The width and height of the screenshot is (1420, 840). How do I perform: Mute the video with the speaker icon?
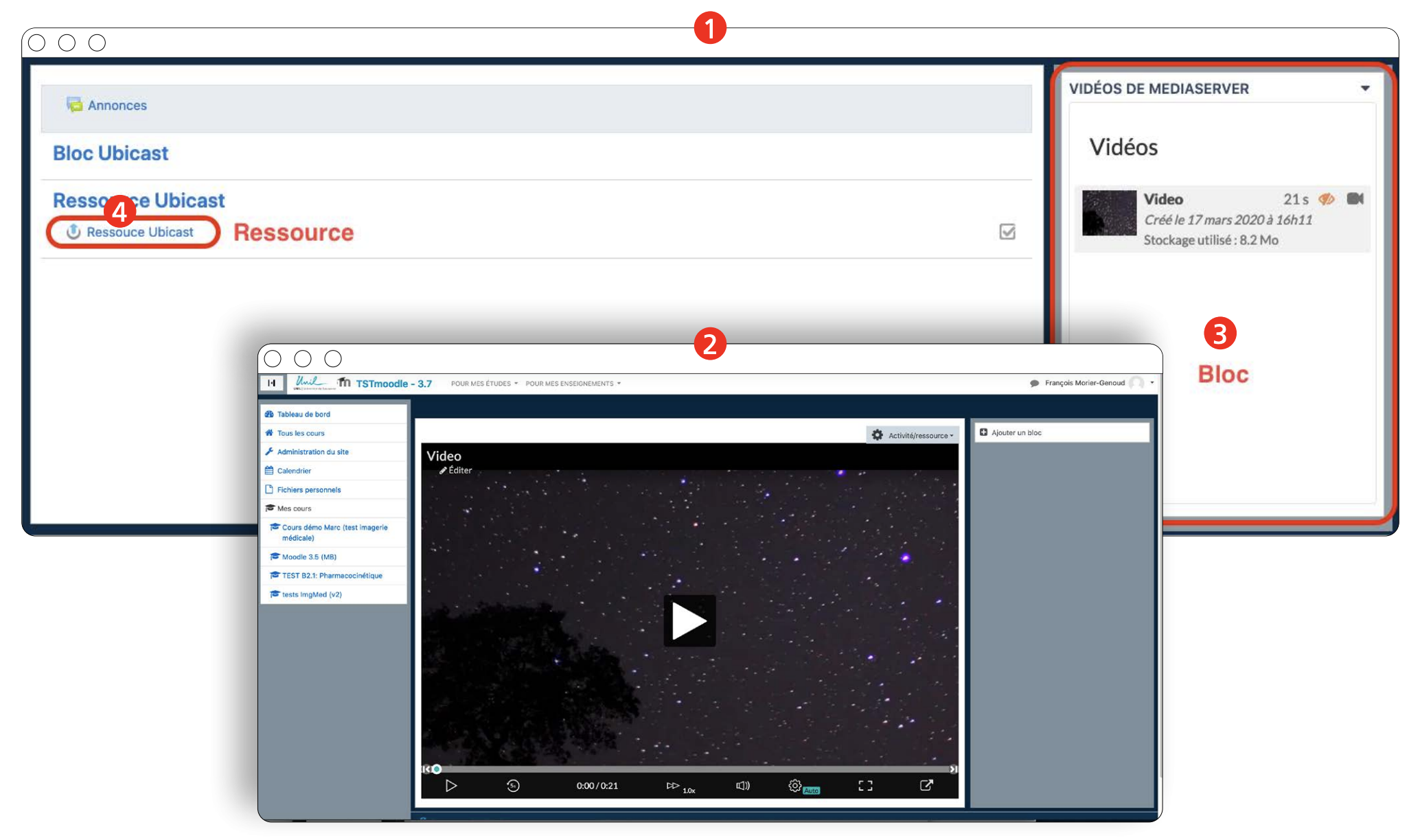tap(742, 786)
